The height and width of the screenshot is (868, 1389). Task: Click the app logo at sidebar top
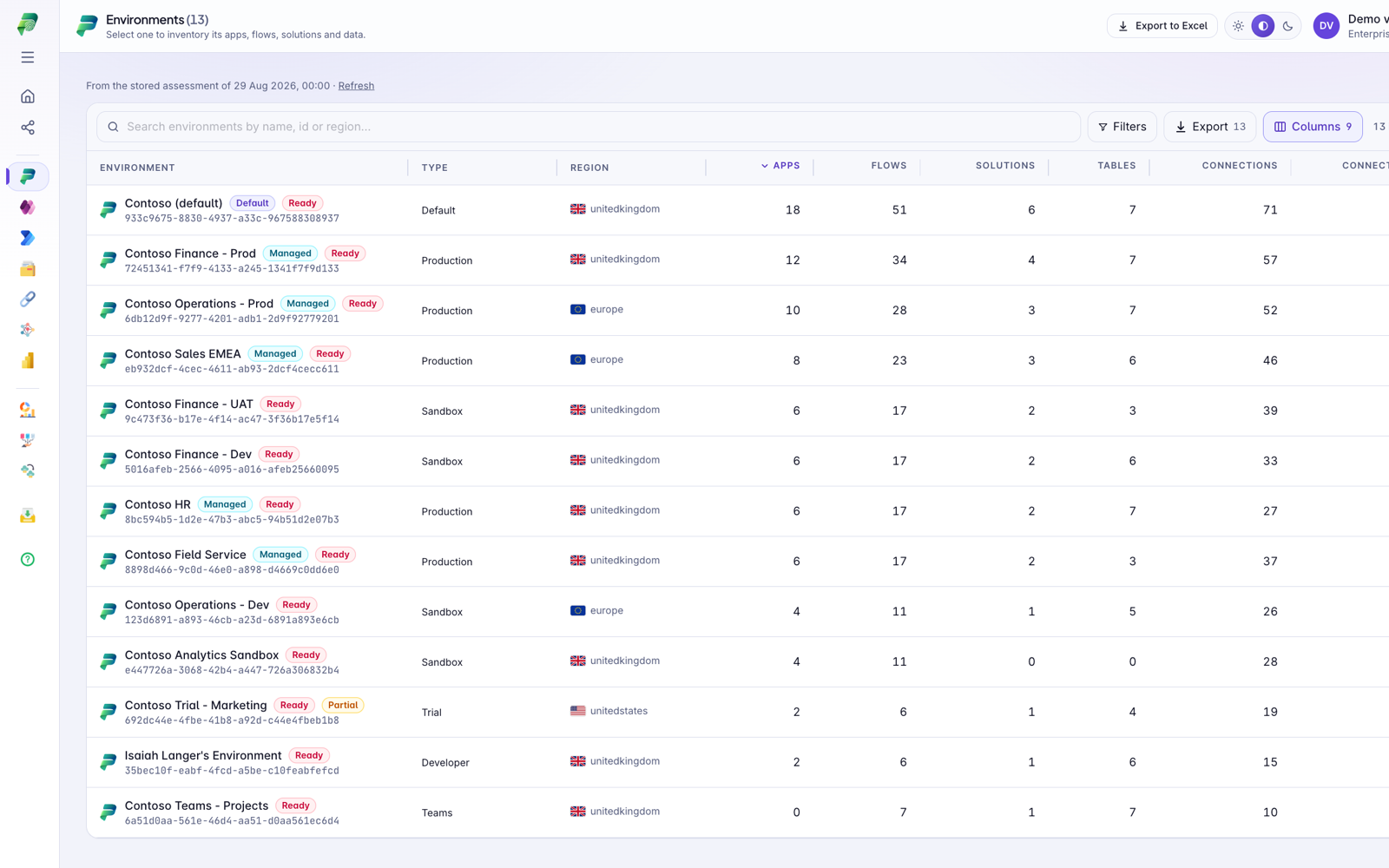tap(28, 23)
